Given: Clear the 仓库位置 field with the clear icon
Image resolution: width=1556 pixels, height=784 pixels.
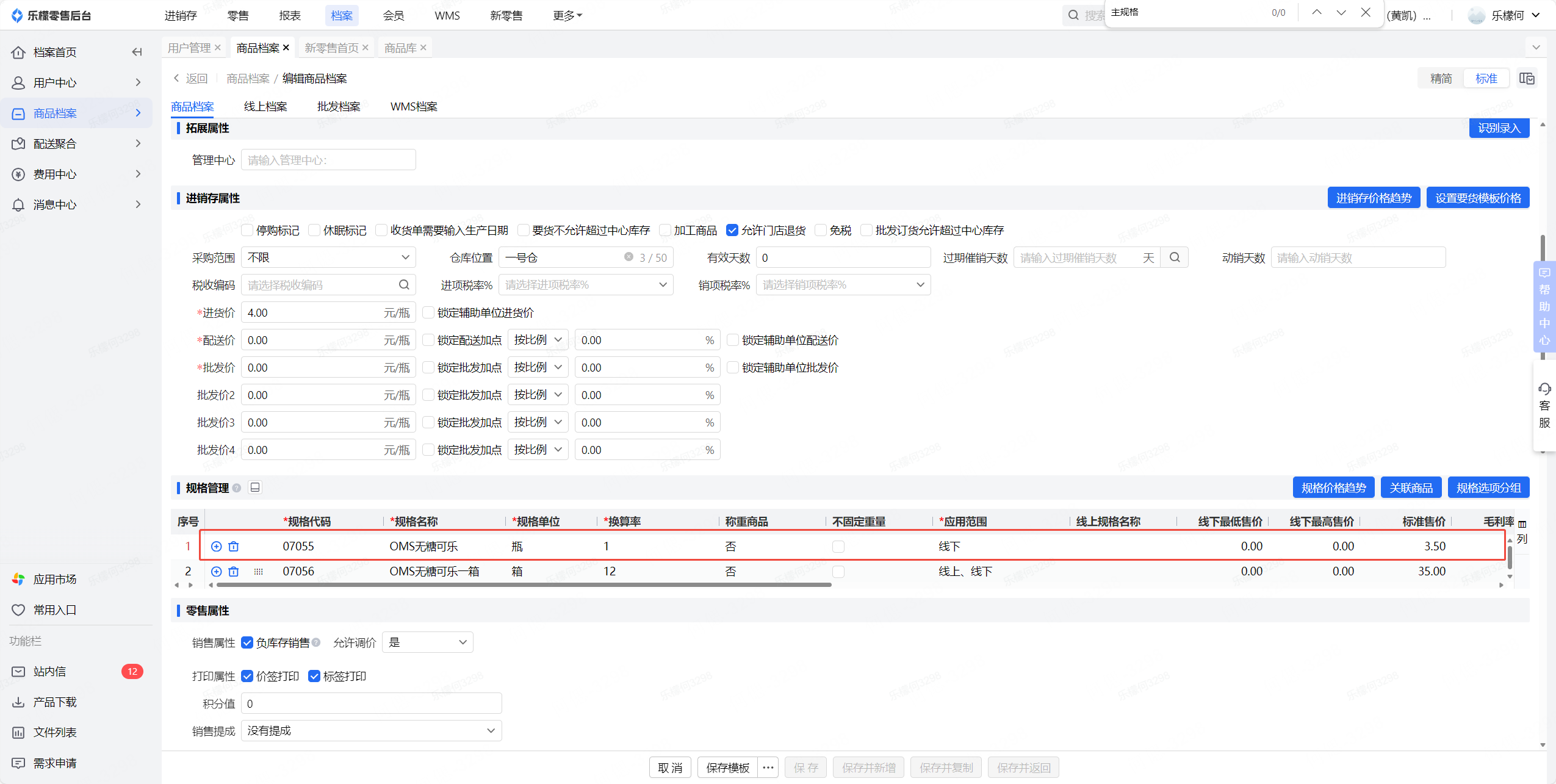Looking at the screenshot, I should click(628, 257).
